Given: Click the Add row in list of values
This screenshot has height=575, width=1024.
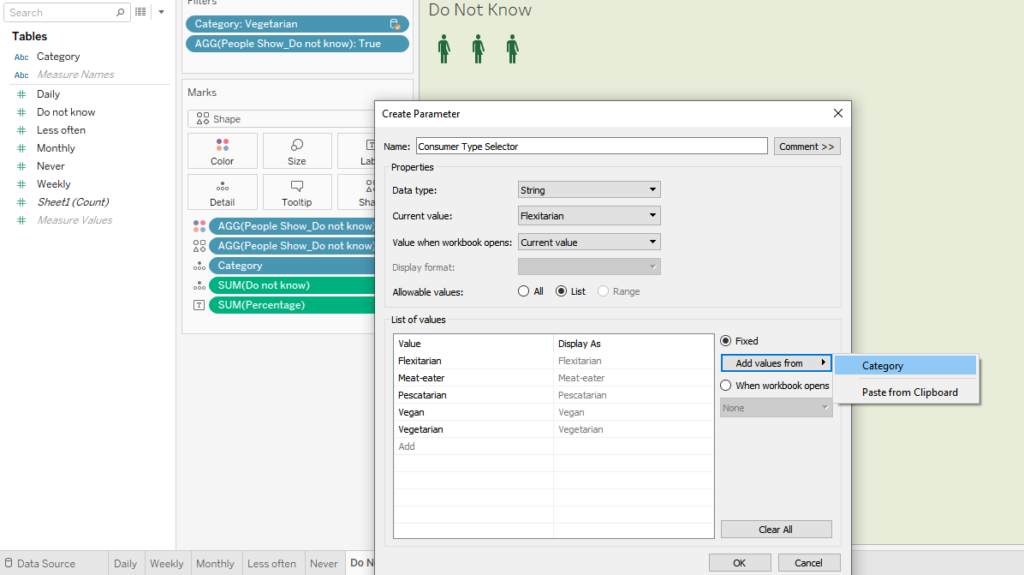Looking at the screenshot, I should [x=553, y=447].
